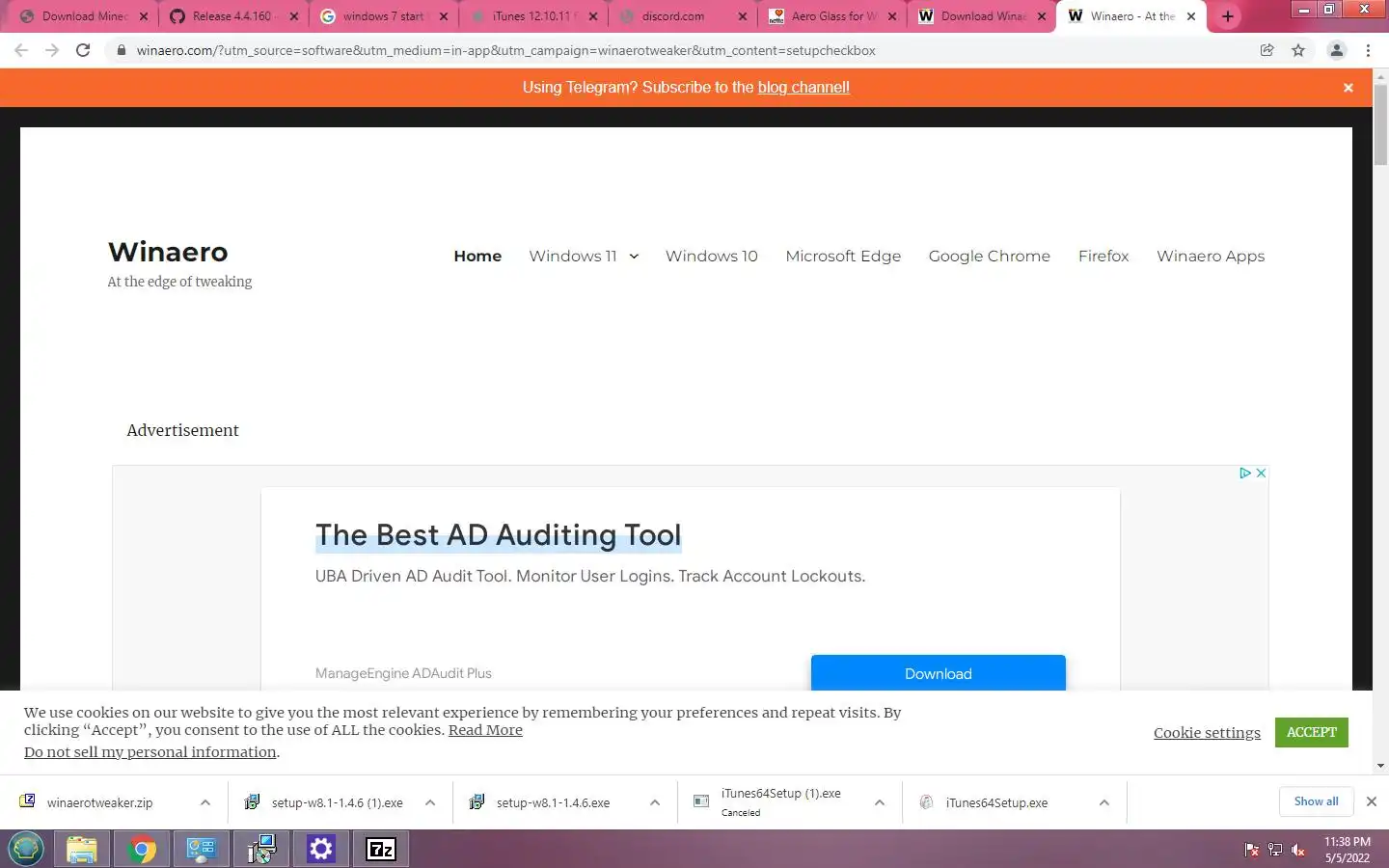Close the discord.com tab
This screenshot has width=1389, height=868.
coord(743,16)
